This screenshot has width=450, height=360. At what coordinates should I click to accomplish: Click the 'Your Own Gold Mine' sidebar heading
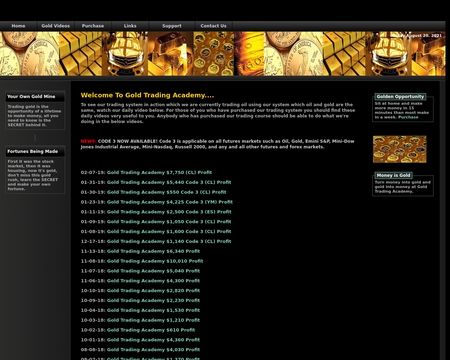tap(31, 96)
